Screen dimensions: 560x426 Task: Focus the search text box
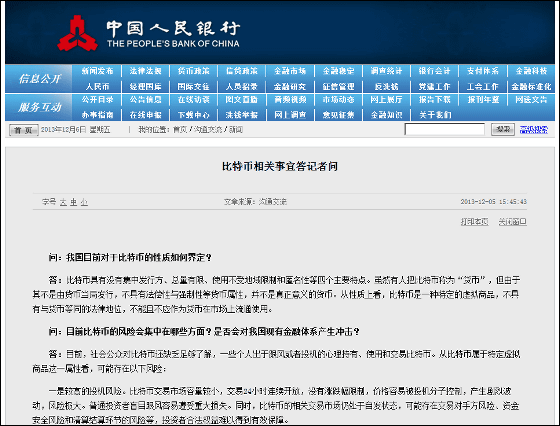(444, 129)
